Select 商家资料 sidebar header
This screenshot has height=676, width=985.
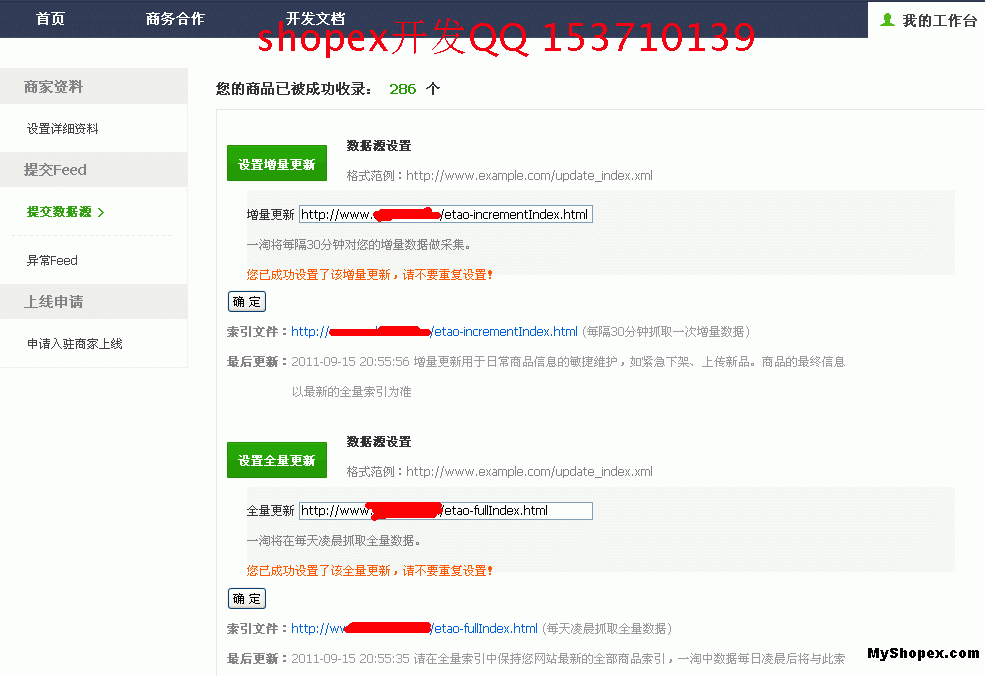click(x=94, y=87)
